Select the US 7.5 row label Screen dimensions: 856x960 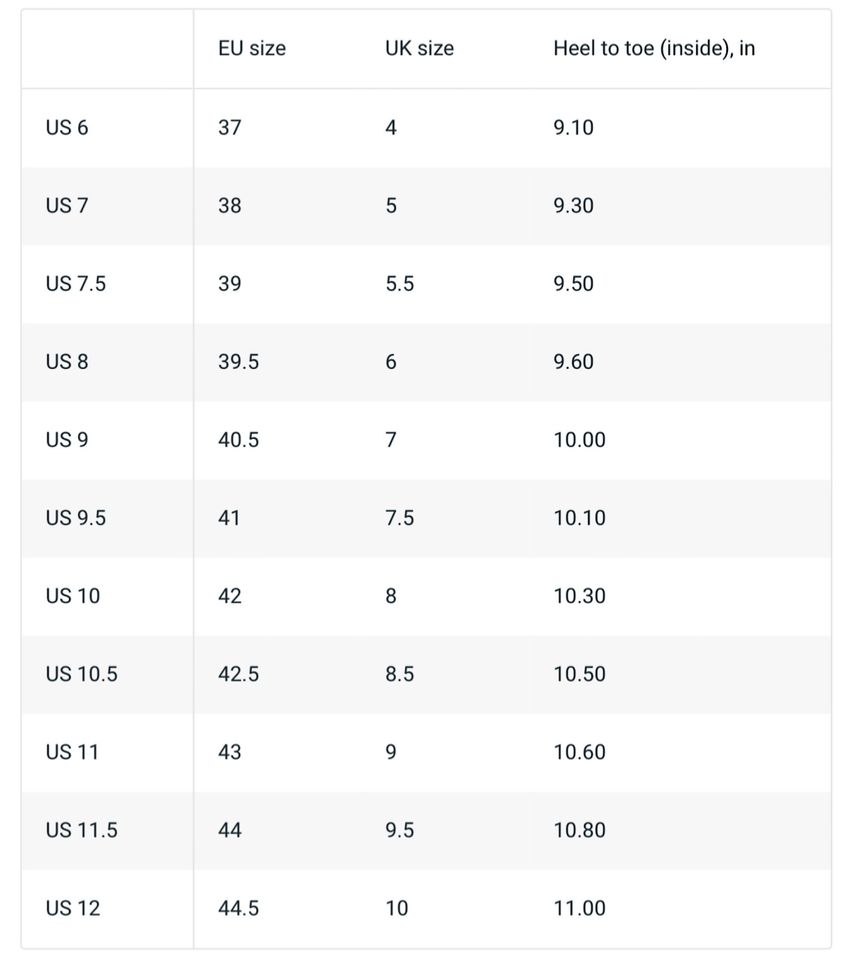tap(75, 284)
